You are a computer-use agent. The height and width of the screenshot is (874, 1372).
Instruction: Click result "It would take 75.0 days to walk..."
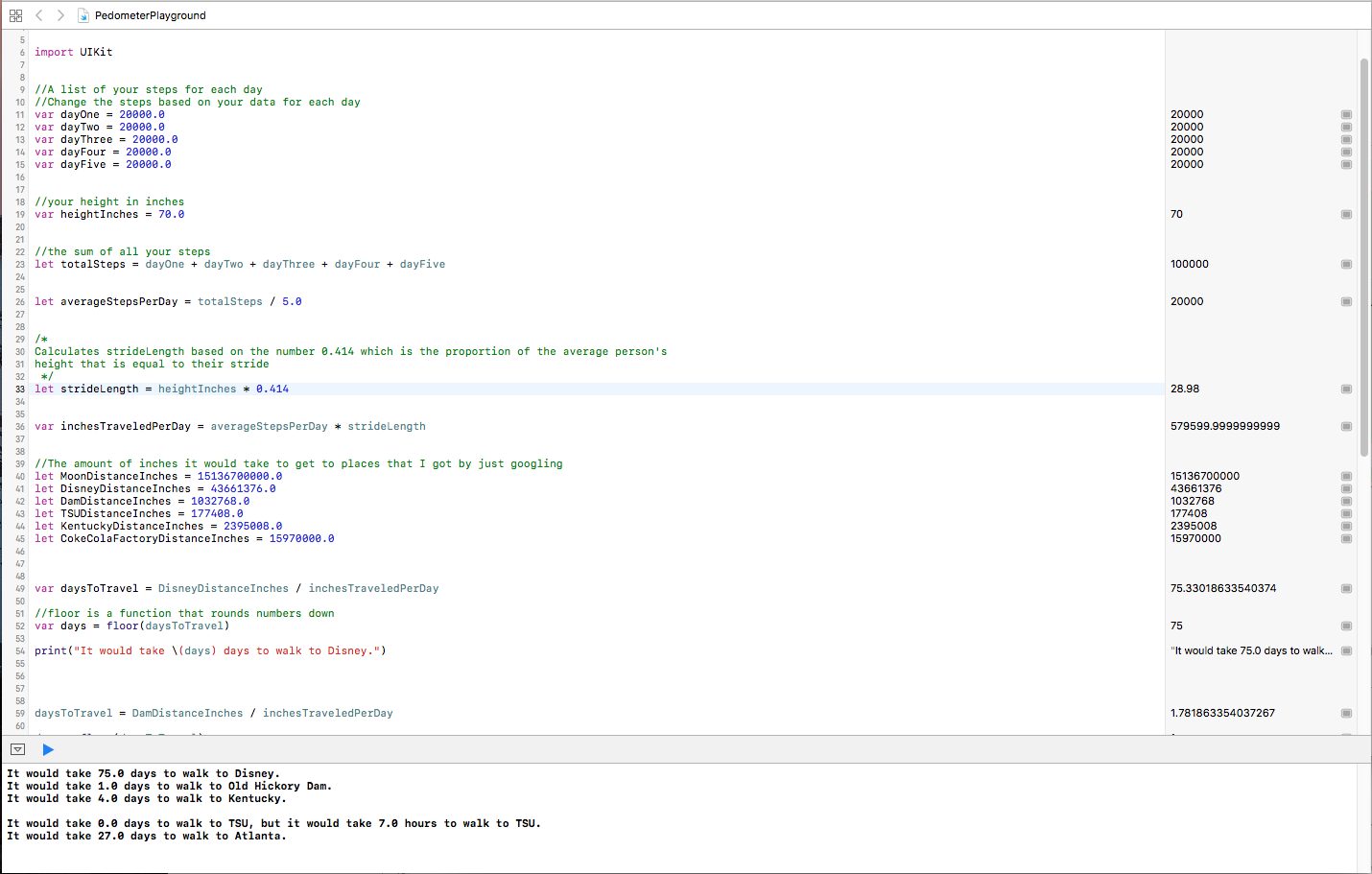[x=1251, y=650]
